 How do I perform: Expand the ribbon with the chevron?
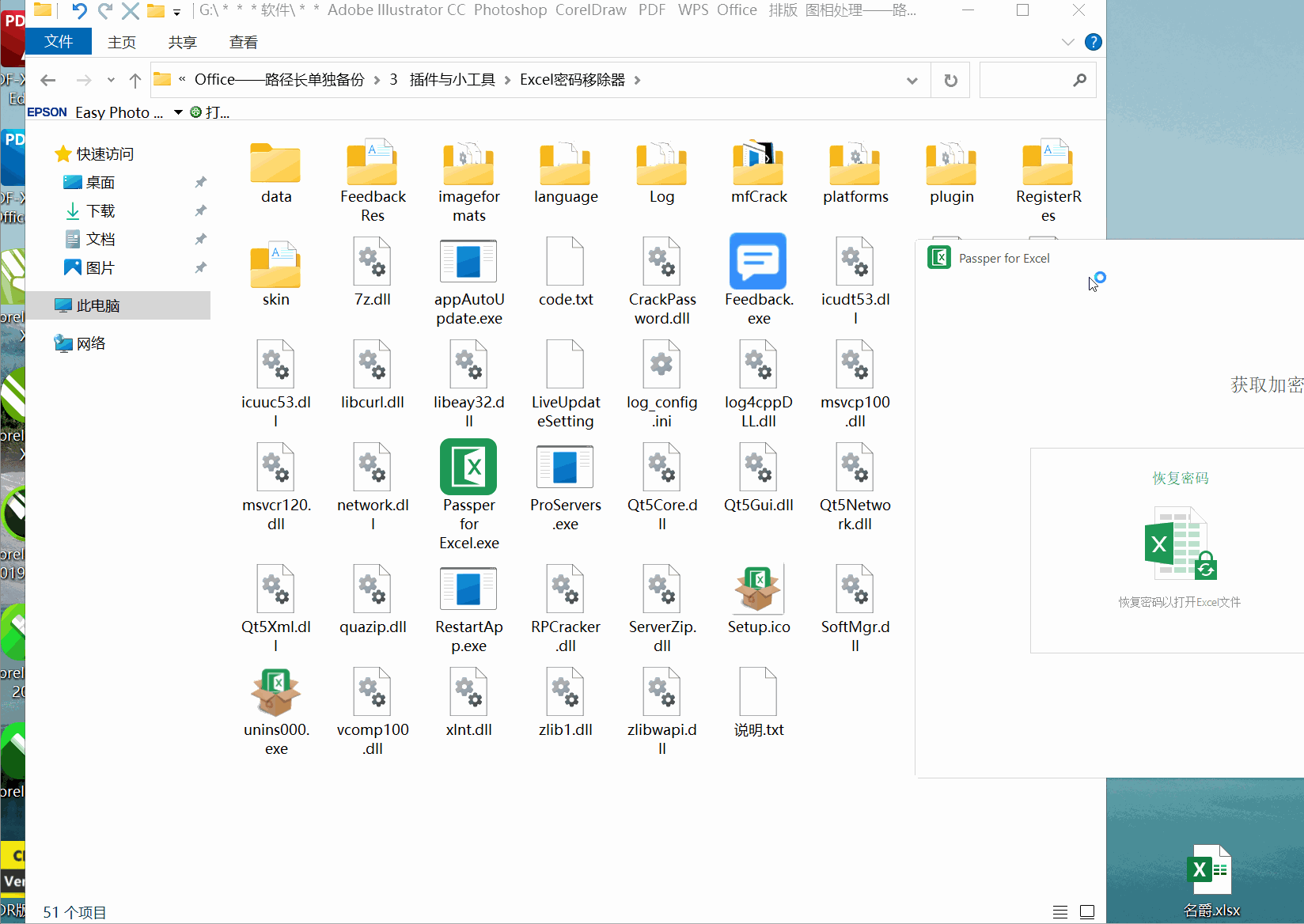[x=1068, y=42]
